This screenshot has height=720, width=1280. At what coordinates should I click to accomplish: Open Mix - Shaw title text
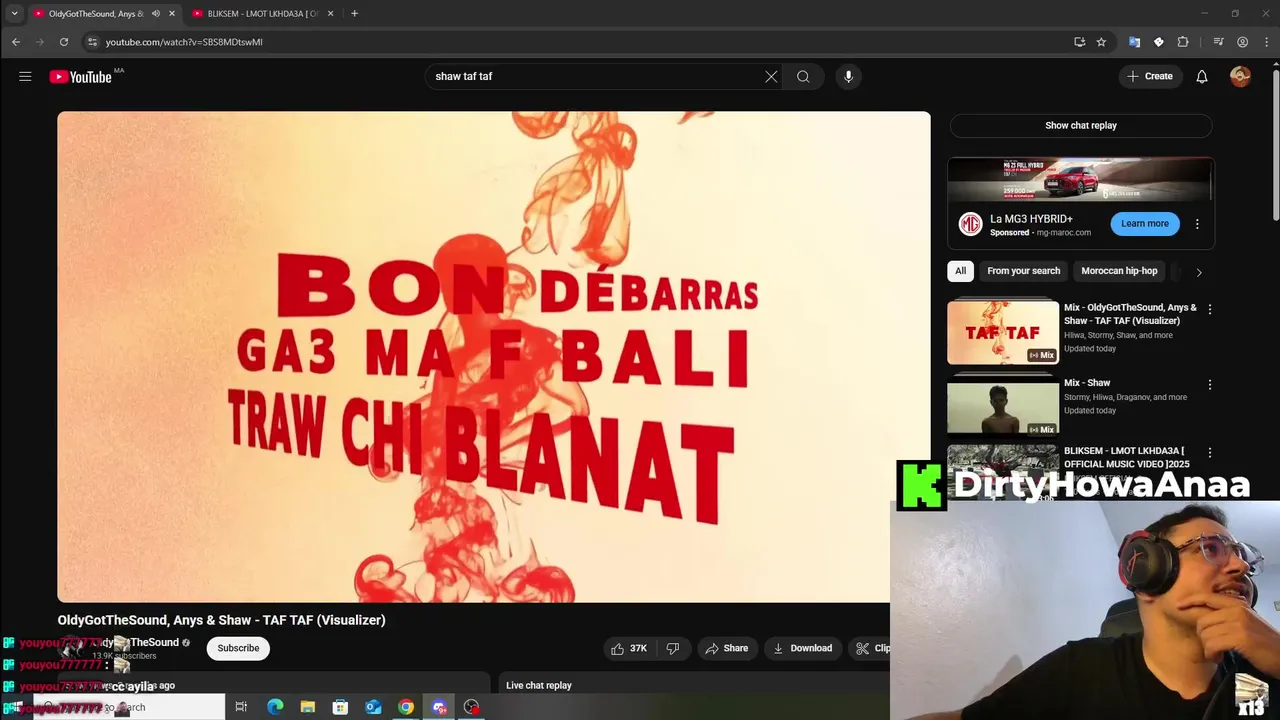[x=1087, y=383]
